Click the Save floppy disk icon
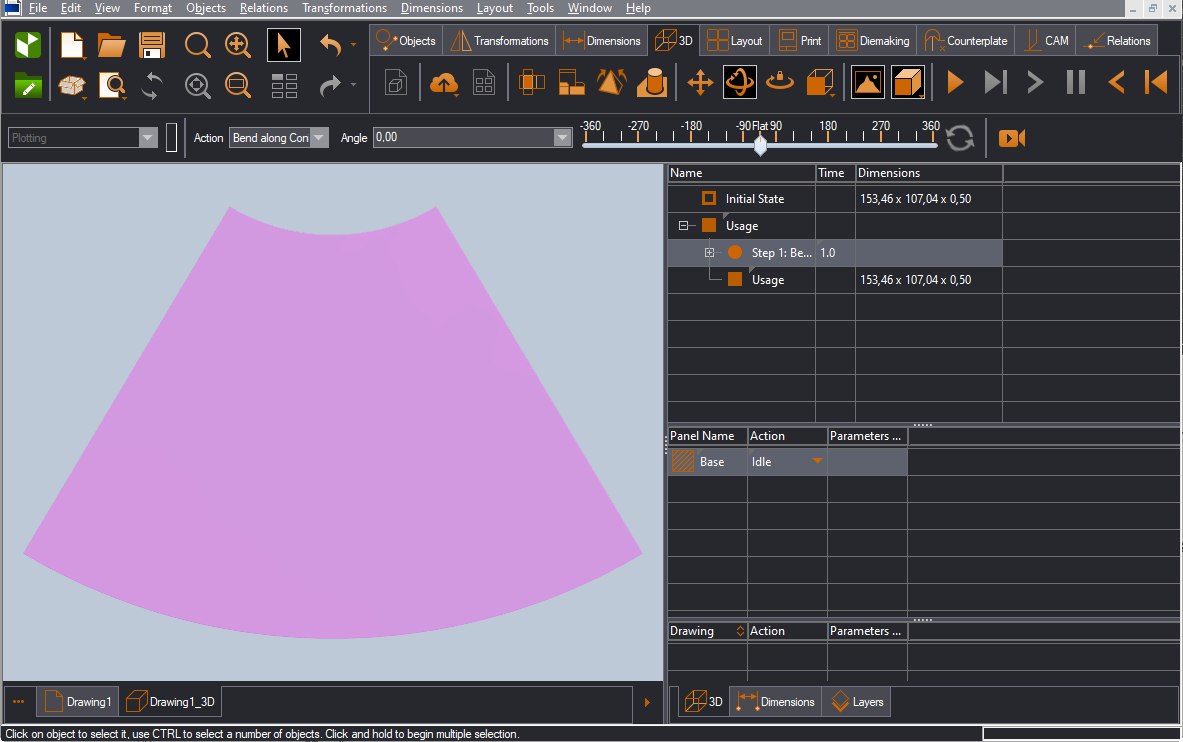This screenshot has height=742, width=1183. [x=152, y=46]
